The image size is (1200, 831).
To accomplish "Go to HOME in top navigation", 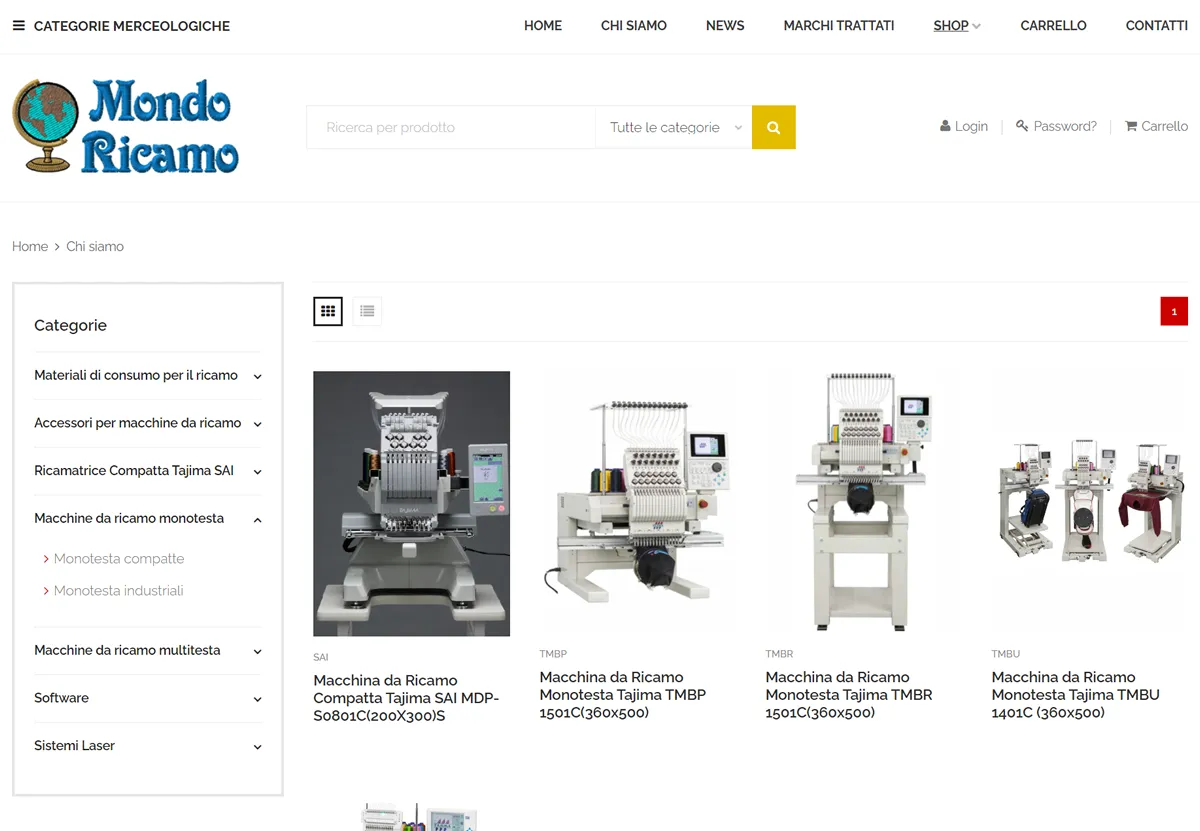I will (x=543, y=26).
